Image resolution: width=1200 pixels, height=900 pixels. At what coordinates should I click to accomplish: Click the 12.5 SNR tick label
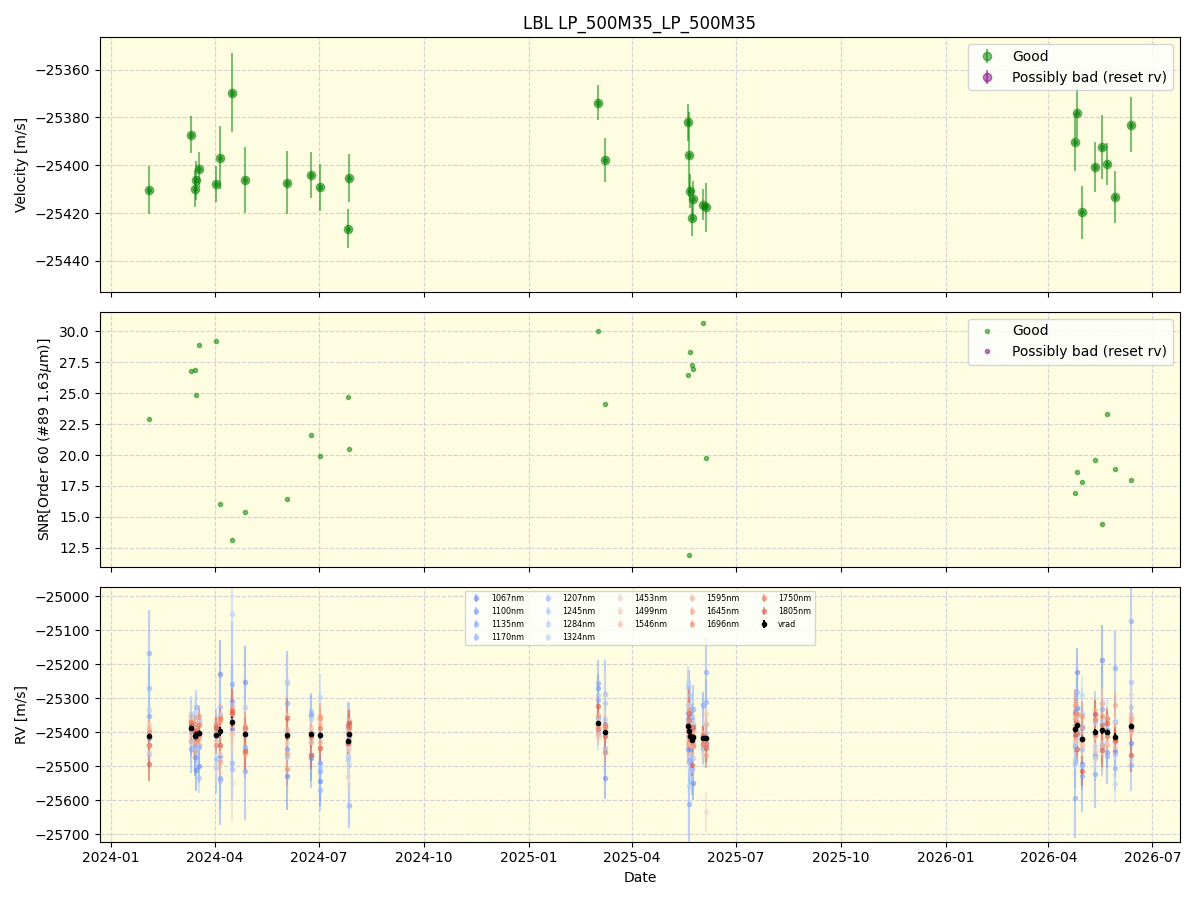tap(77, 549)
